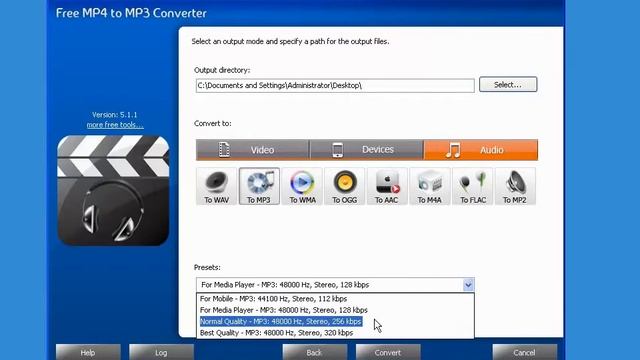The height and width of the screenshot is (360, 640).
Task: Go Back to previous step
Action: (315, 352)
